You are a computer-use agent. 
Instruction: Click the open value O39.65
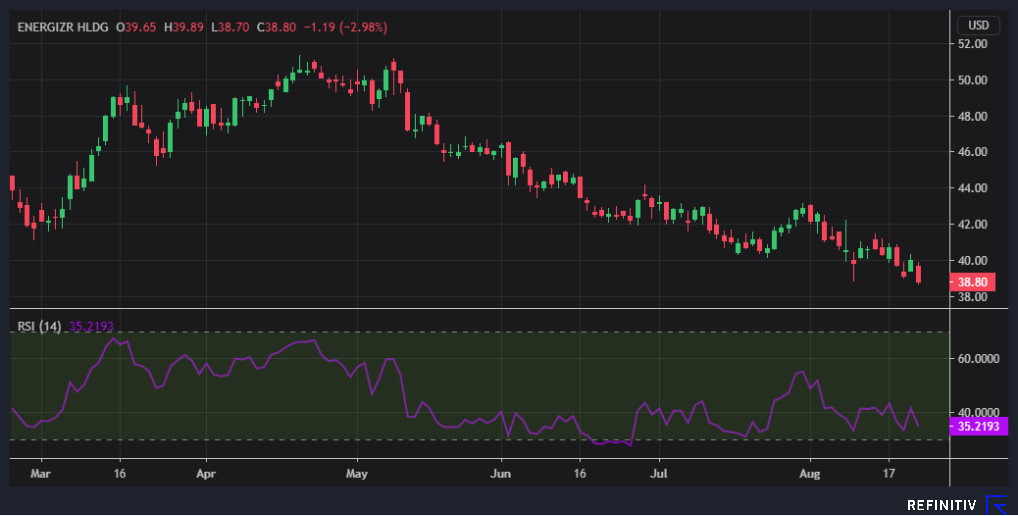[136, 27]
